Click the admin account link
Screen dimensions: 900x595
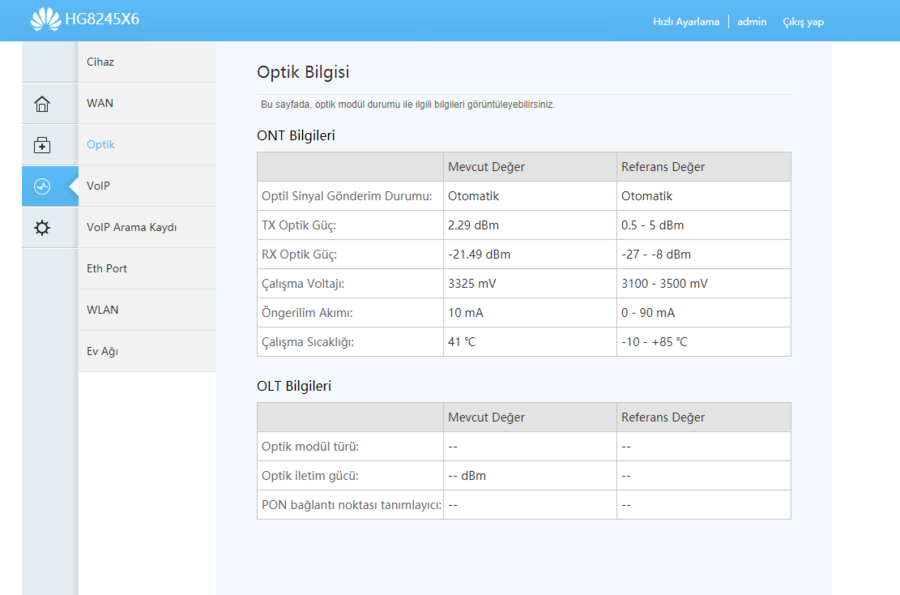(x=752, y=21)
